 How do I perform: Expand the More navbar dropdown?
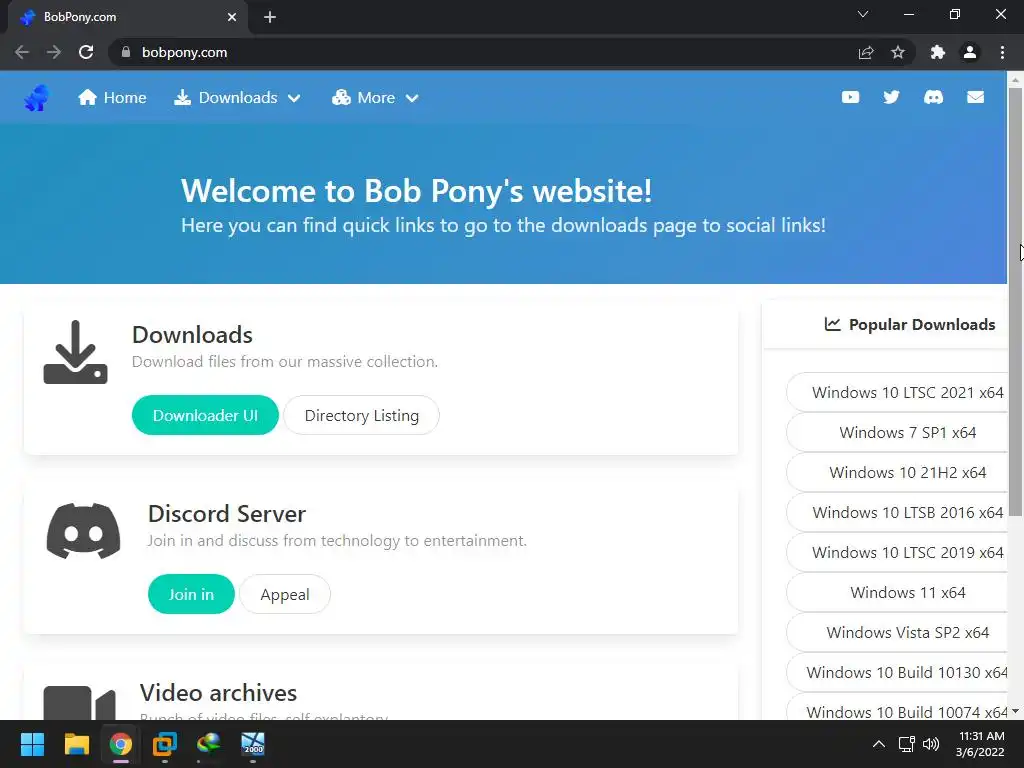pos(375,97)
